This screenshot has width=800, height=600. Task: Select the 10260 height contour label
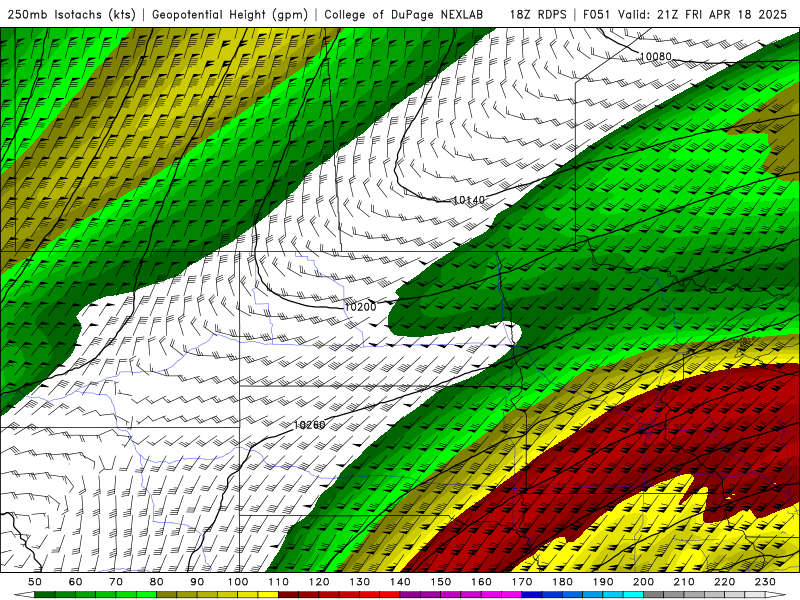pyautogui.click(x=309, y=424)
